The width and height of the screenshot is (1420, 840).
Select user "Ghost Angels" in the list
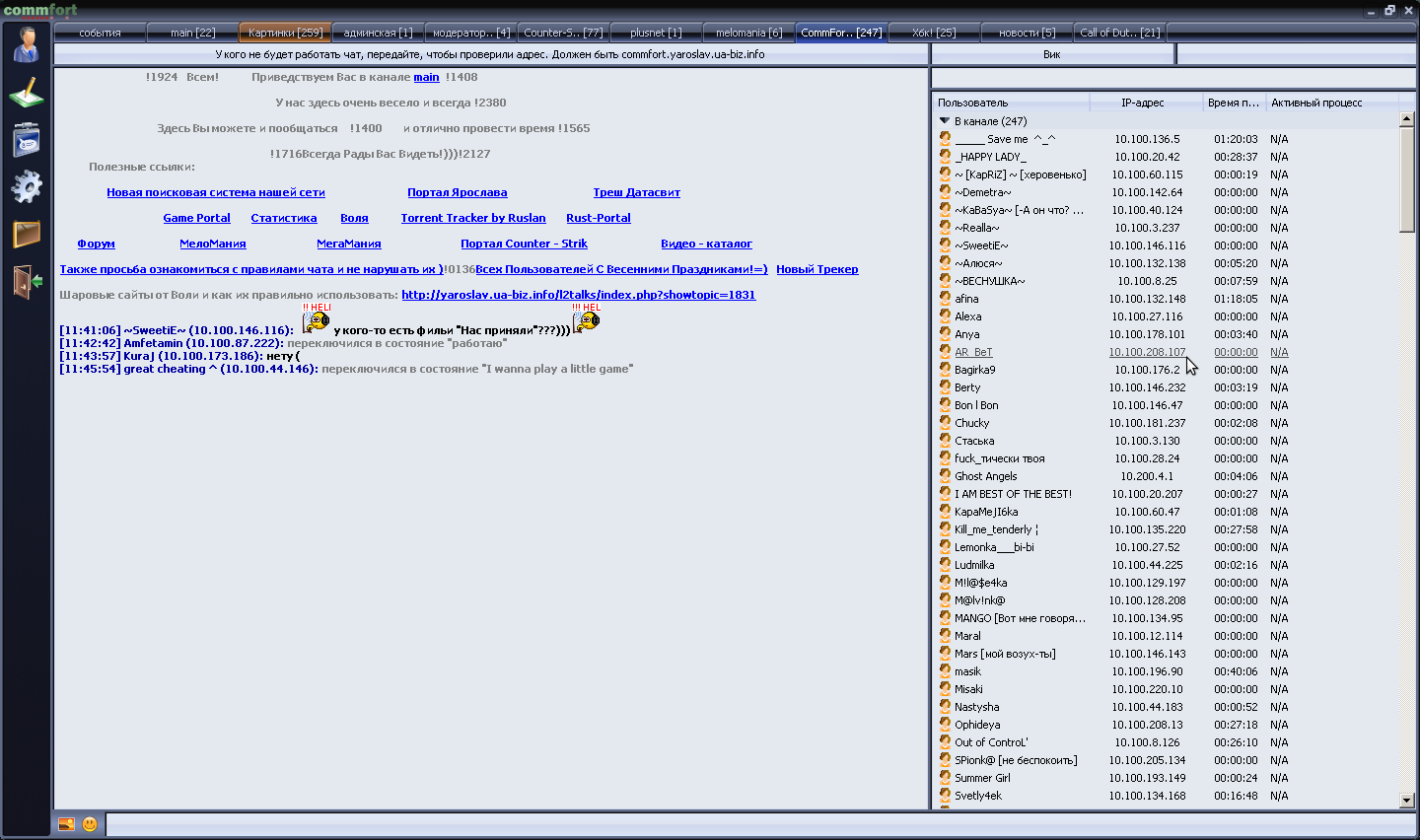coord(985,476)
